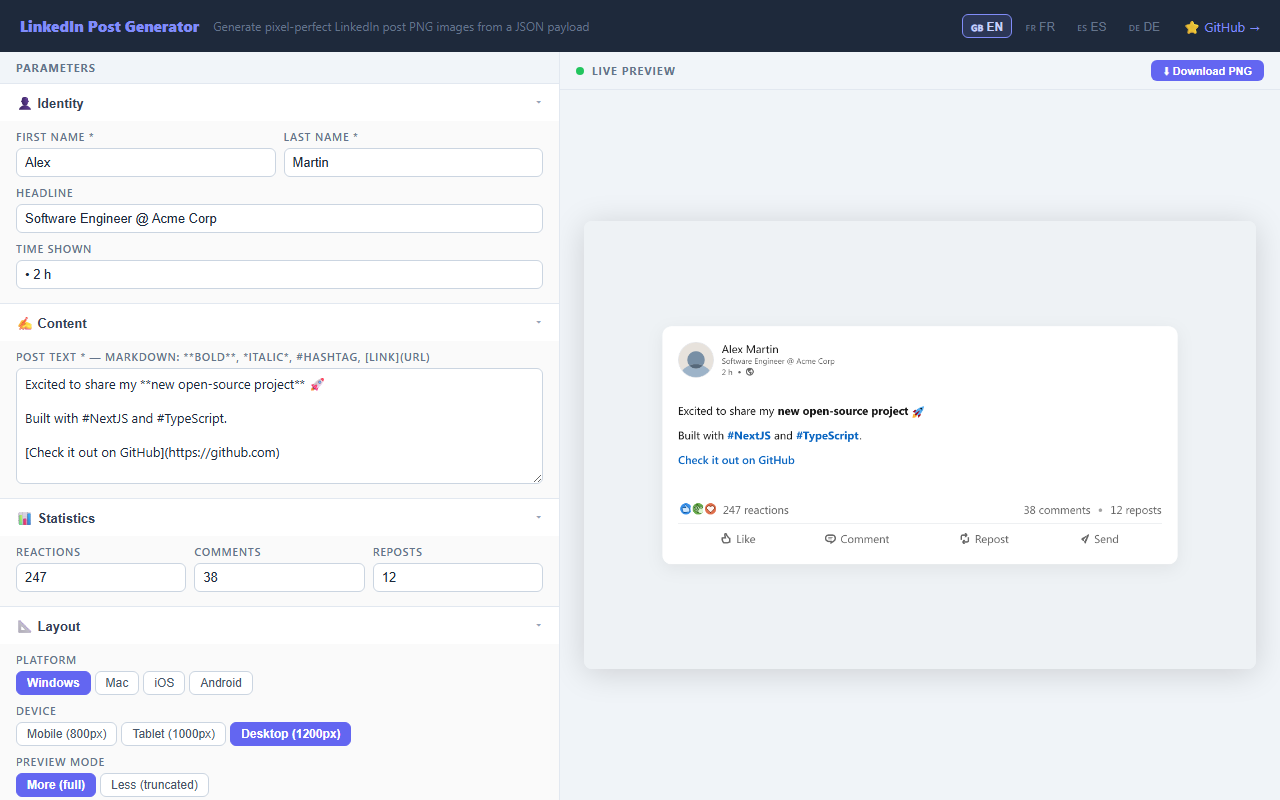
Task: Click the Last Name input field
Action: pyautogui.click(x=413, y=162)
